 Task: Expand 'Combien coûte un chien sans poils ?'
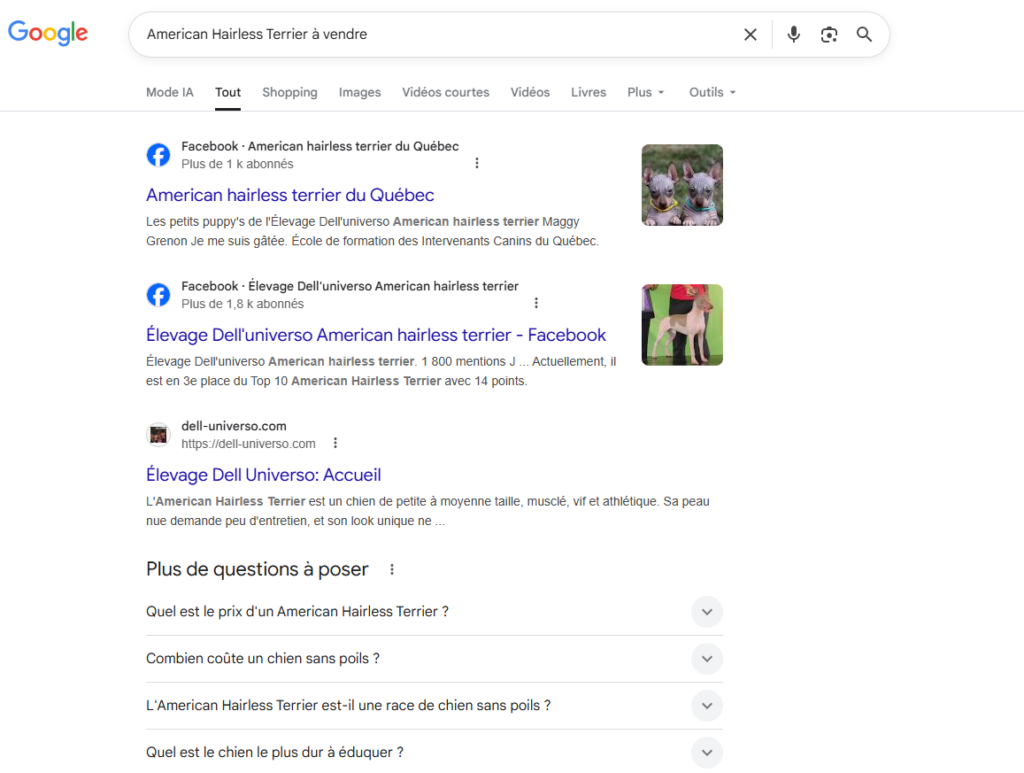pyautogui.click(x=707, y=658)
